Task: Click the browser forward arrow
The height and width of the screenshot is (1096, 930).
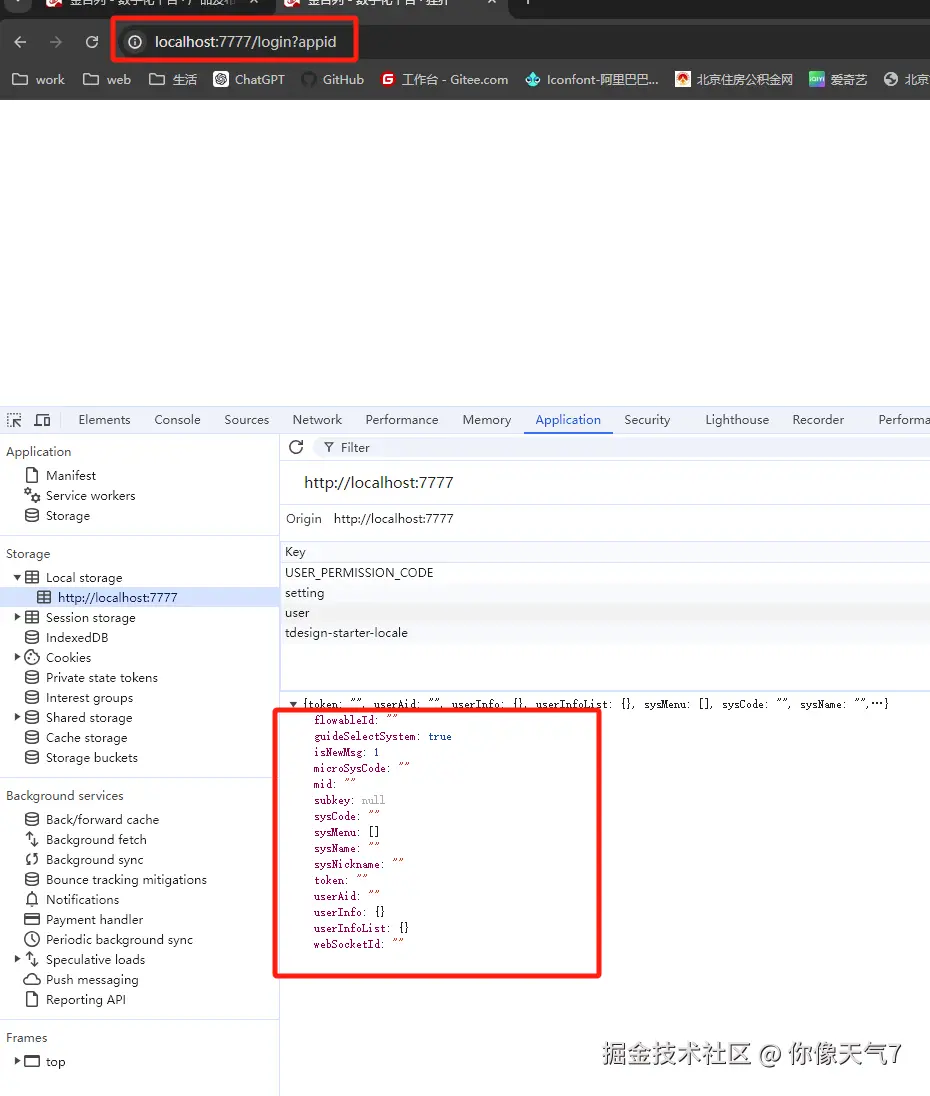Action: (x=56, y=42)
